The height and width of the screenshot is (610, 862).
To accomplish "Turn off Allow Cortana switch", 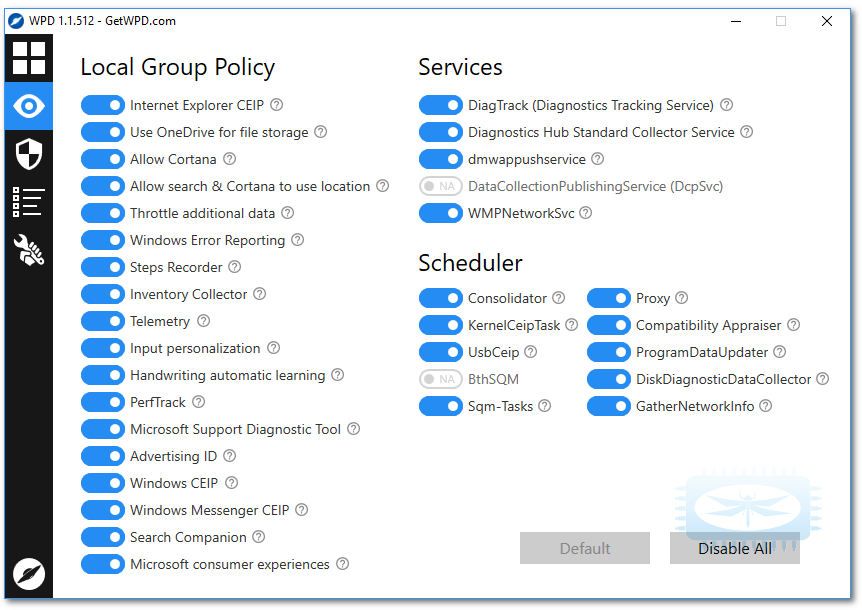I will [103, 159].
